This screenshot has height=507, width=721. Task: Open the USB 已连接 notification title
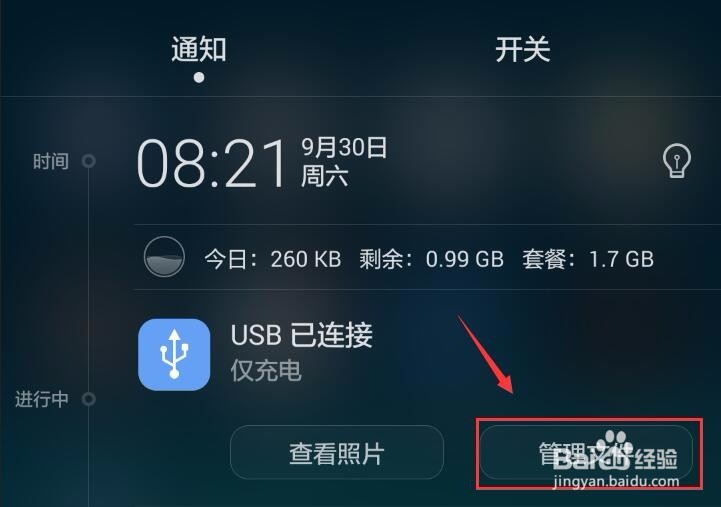pyautogui.click(x=302, y=335)
